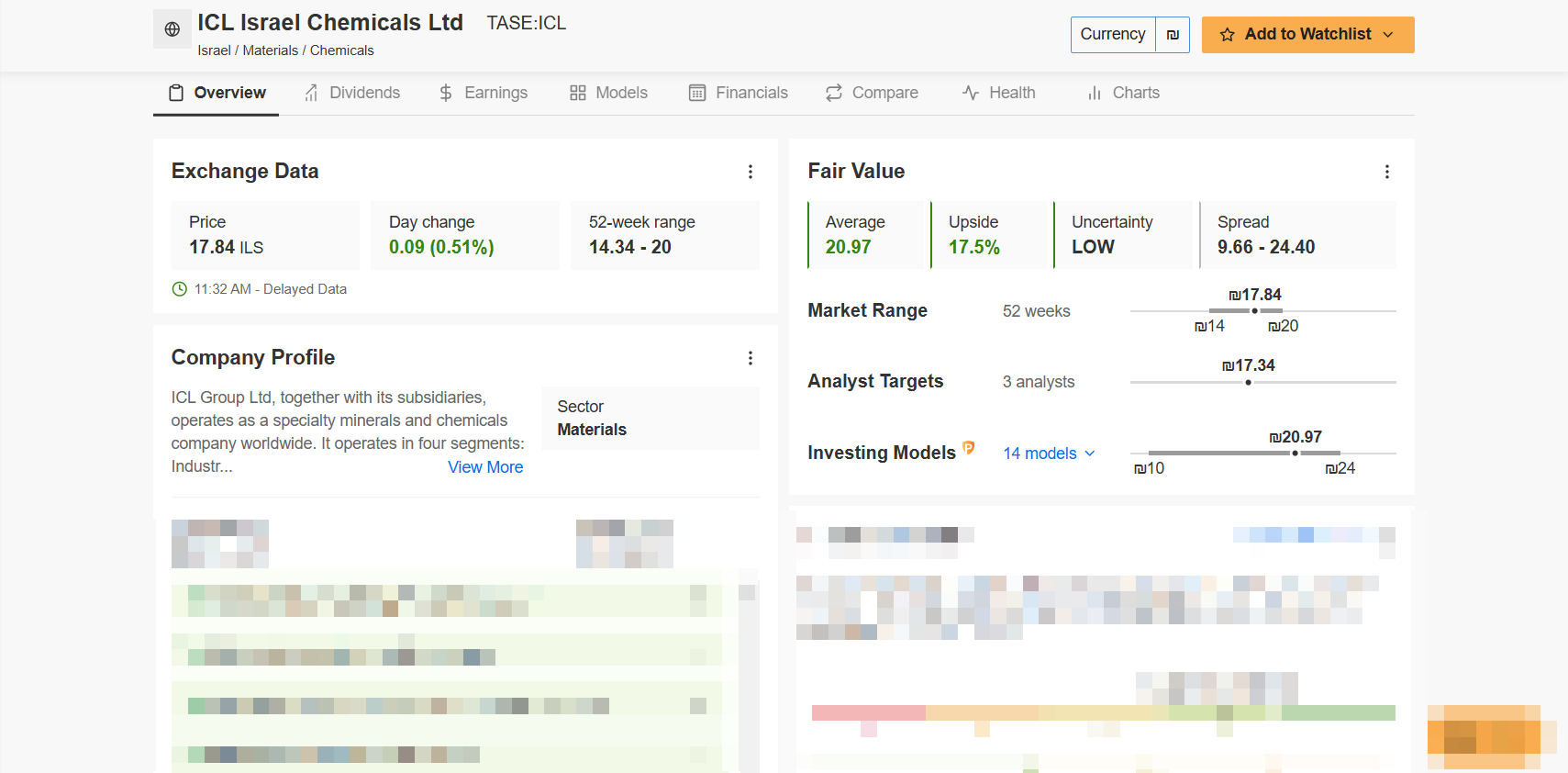Open the Charts tab
The image size is (1568, 773).
[1123, 93]
